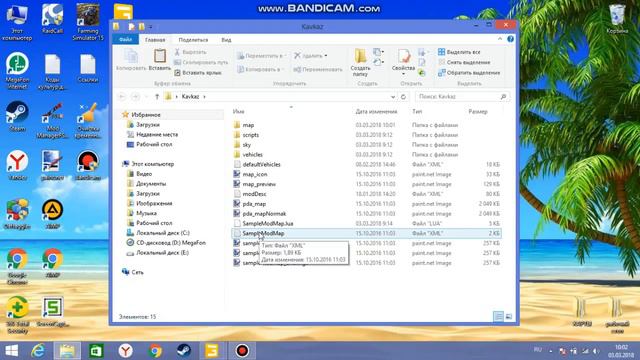
Task: Sort by the Размер column header
Action: [478, 111]
